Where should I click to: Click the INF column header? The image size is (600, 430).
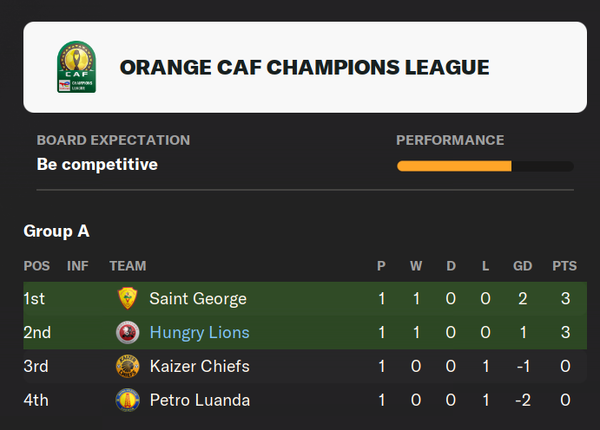click(78, 266)
